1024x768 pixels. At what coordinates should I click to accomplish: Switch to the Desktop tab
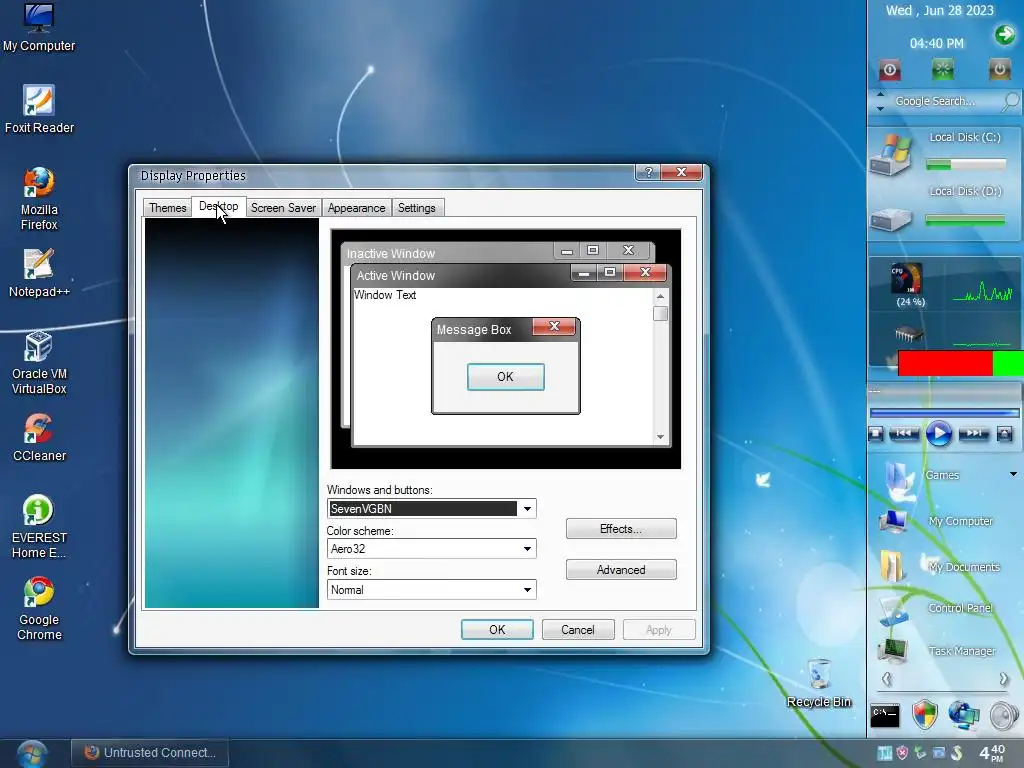pyautogui.click(x=219, y=206)
